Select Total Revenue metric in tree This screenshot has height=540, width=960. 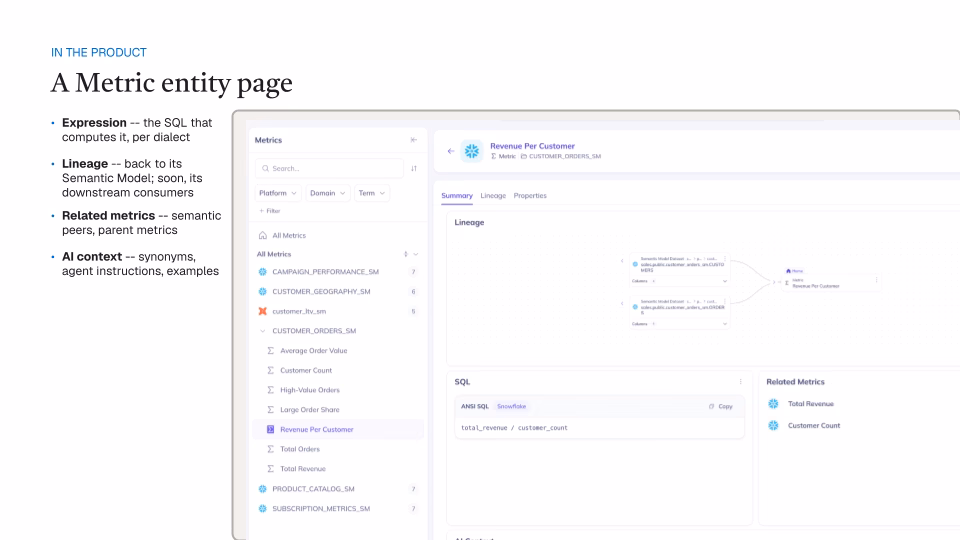pyautogui.click(x=303, y=468)
